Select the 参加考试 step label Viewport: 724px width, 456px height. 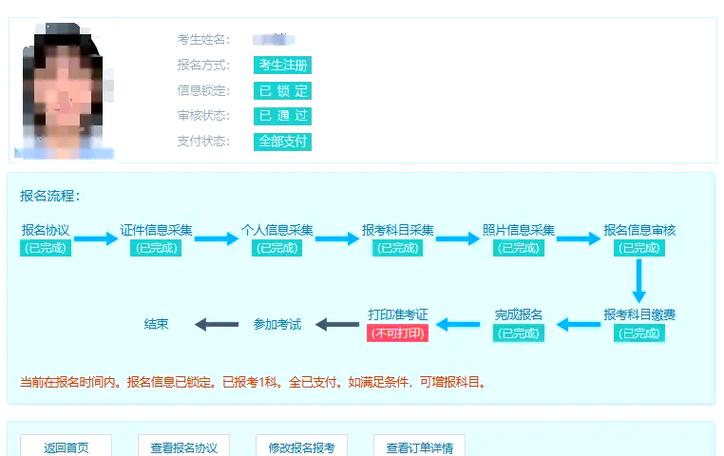coord(277,324)
